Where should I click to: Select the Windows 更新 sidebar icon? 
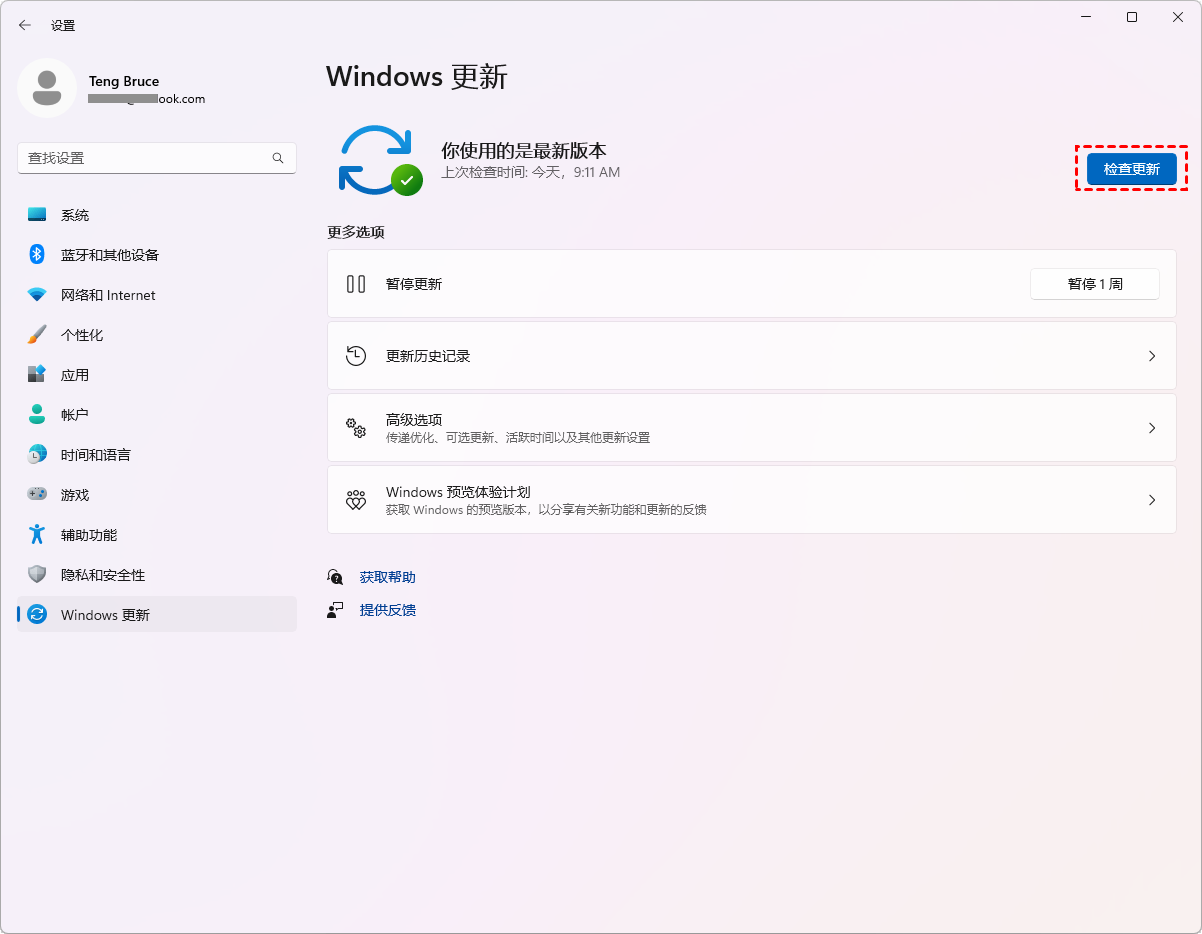coord(39,614)
